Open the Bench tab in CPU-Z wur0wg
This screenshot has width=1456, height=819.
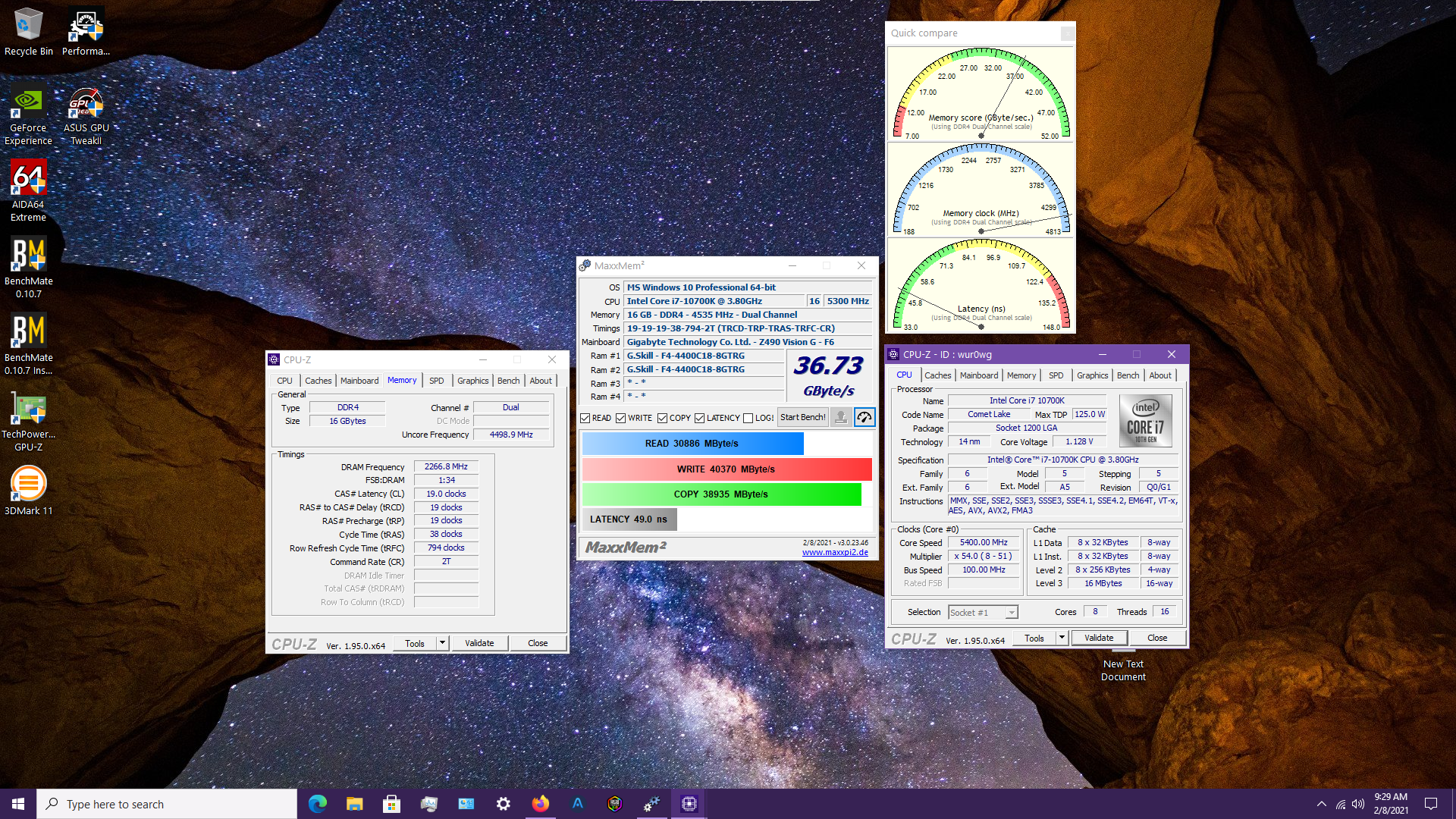click(1128, 375)
